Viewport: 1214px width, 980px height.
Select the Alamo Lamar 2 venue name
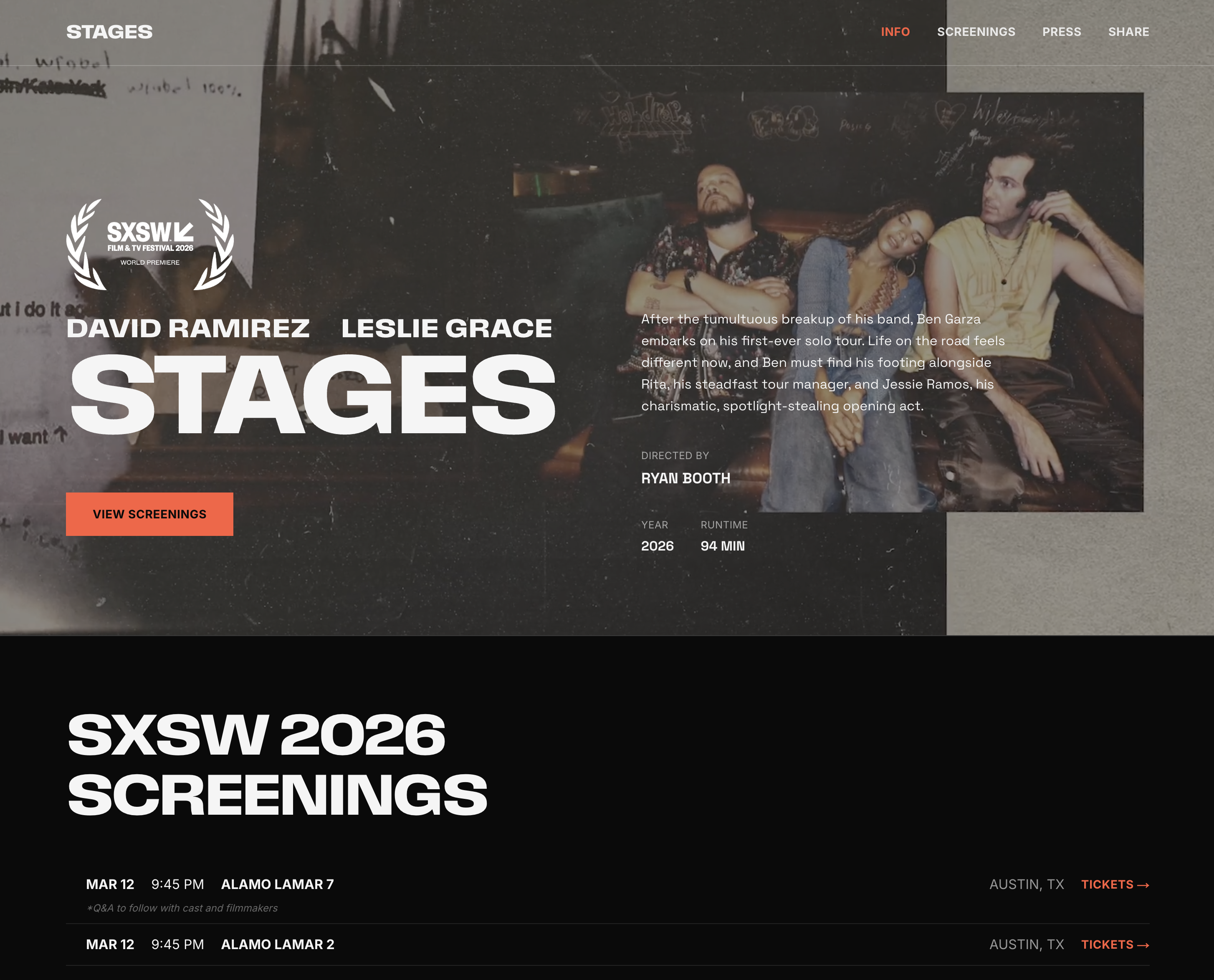(x=277, y=944)
